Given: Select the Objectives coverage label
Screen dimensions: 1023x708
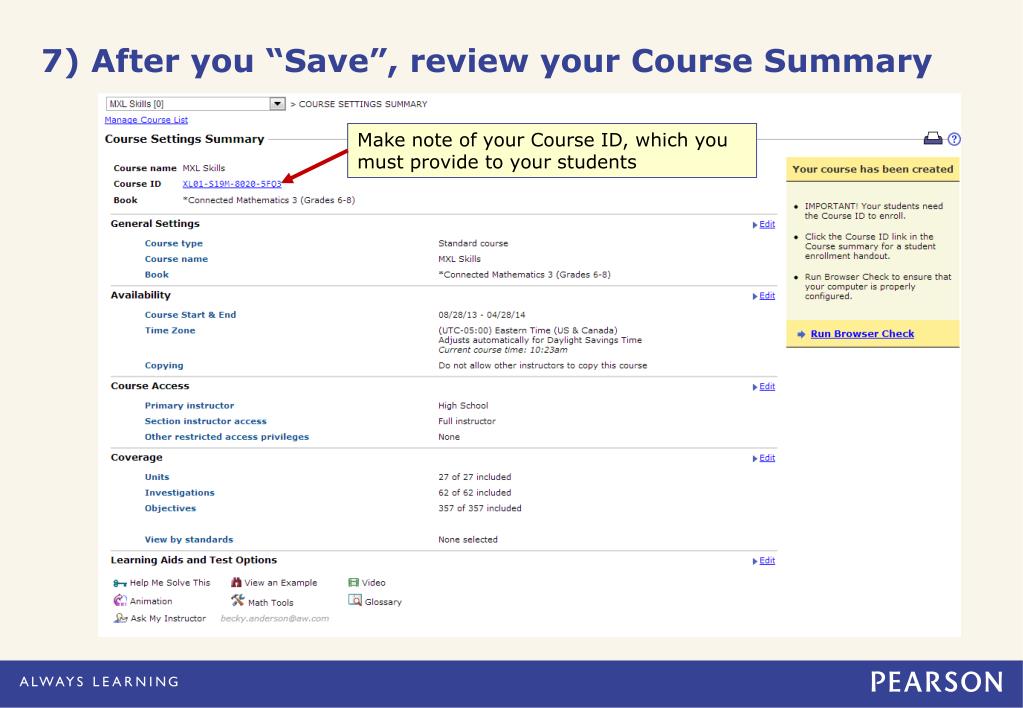Looking at the screenshot, I should [170, 508].
